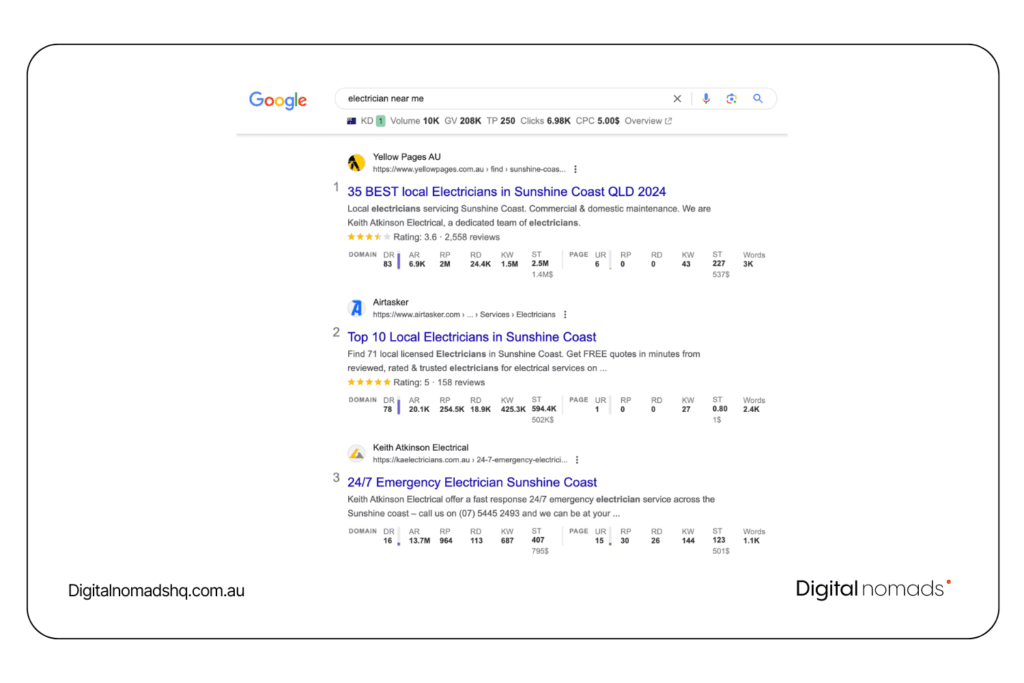
Task: Click the 'Clicks 6.98K' metric
Action: [545, 121]
